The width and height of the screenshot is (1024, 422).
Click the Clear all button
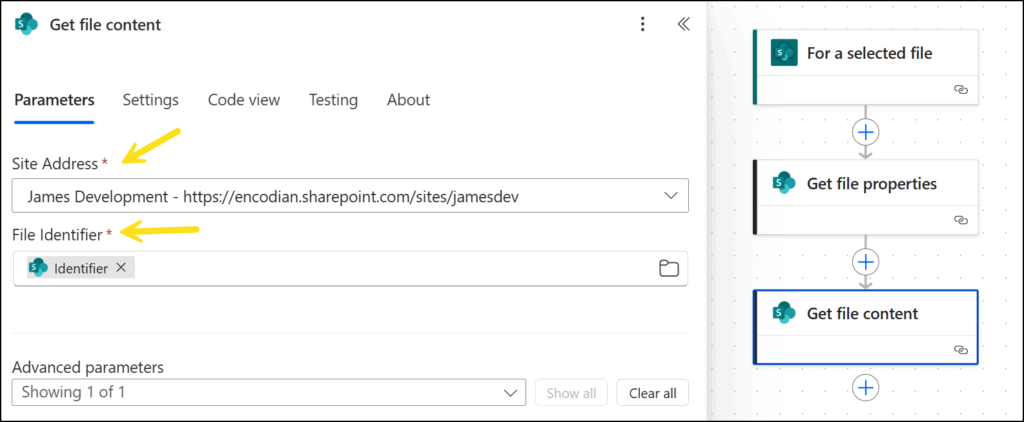tap(652, 393)
